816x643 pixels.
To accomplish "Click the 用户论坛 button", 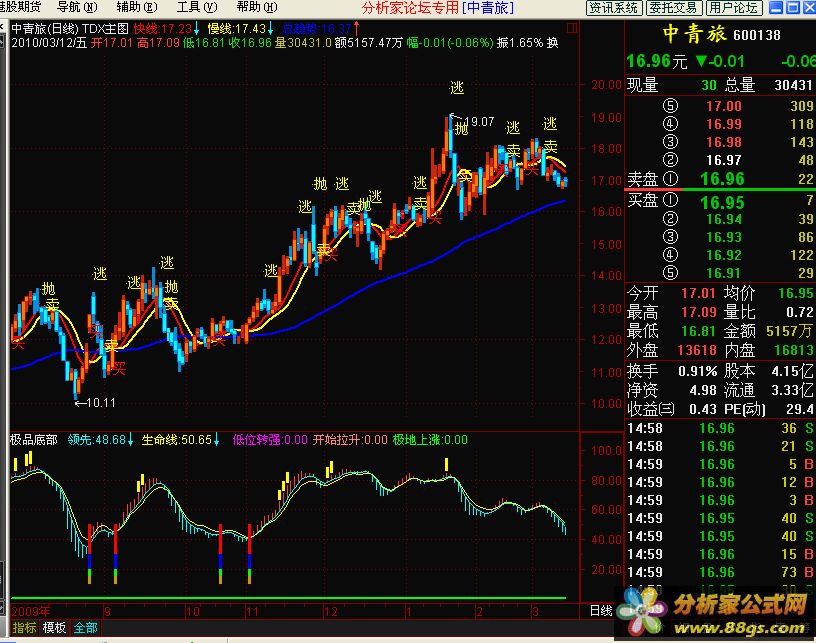I will 734,7.
